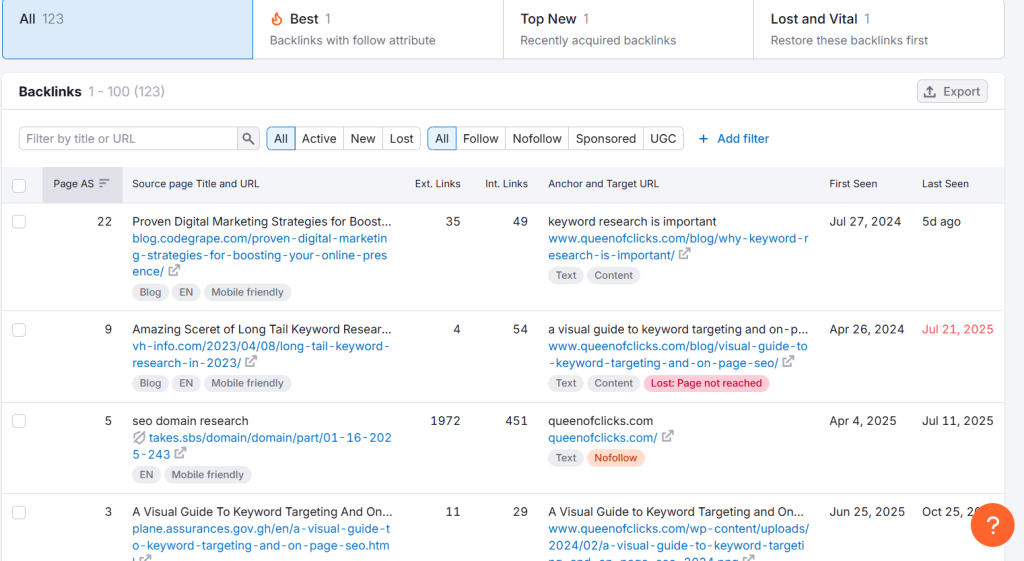Select the All status filter button
The height and width of the screenshot is (561, 1024).
(x=281, y=138)
